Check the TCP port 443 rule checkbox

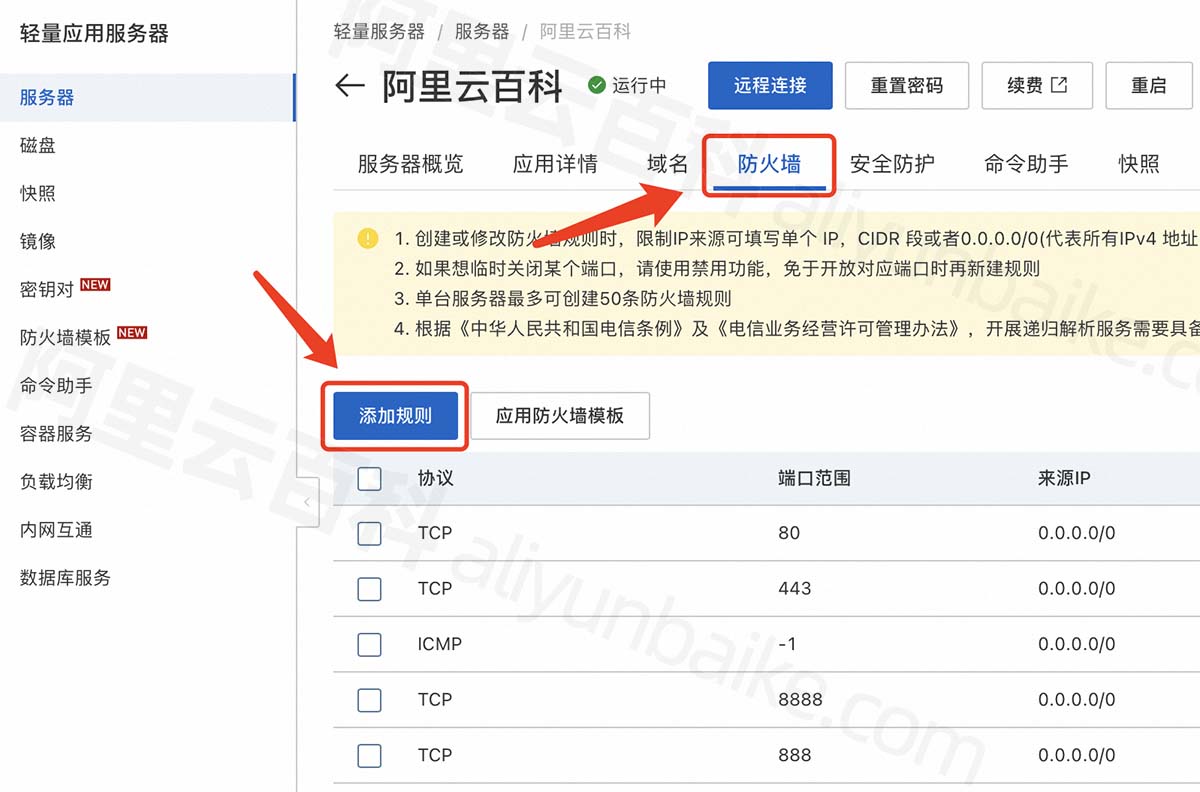(370, 588)
